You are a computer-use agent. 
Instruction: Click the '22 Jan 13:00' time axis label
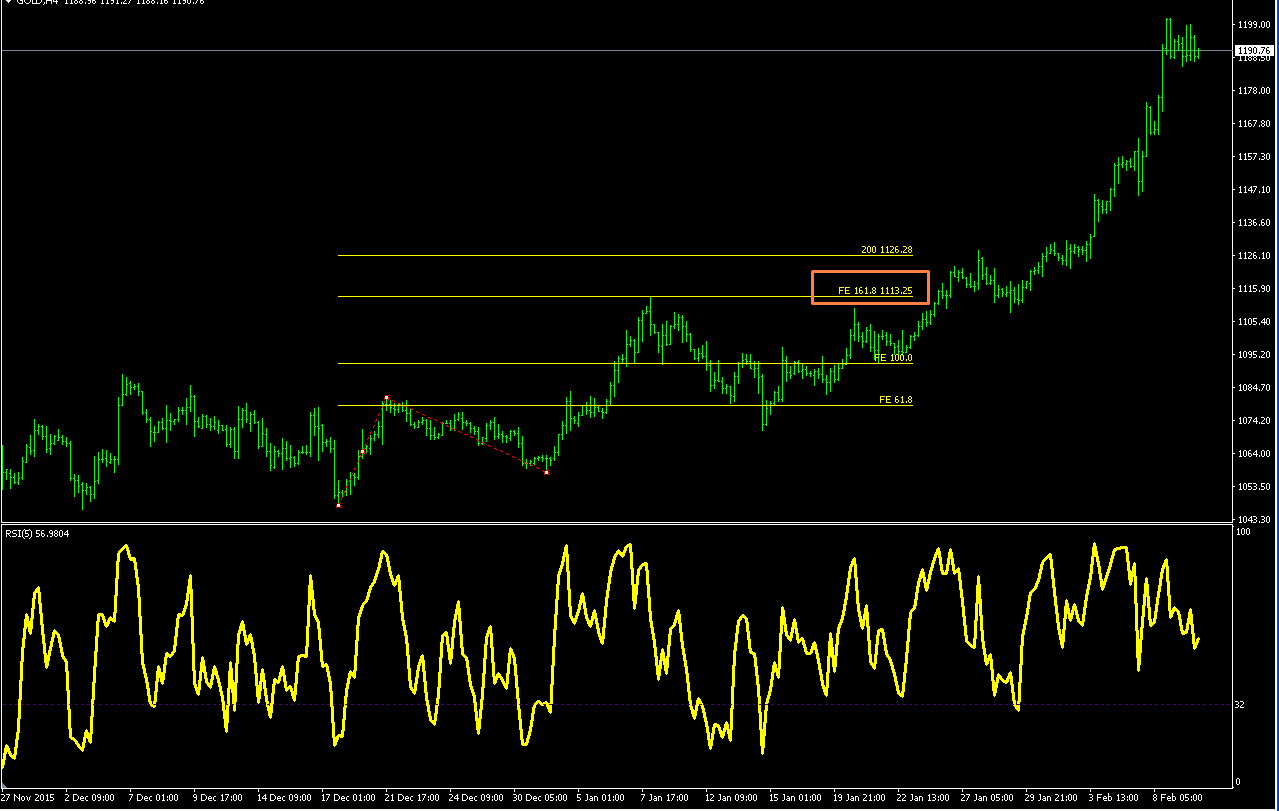click(923, 798)
